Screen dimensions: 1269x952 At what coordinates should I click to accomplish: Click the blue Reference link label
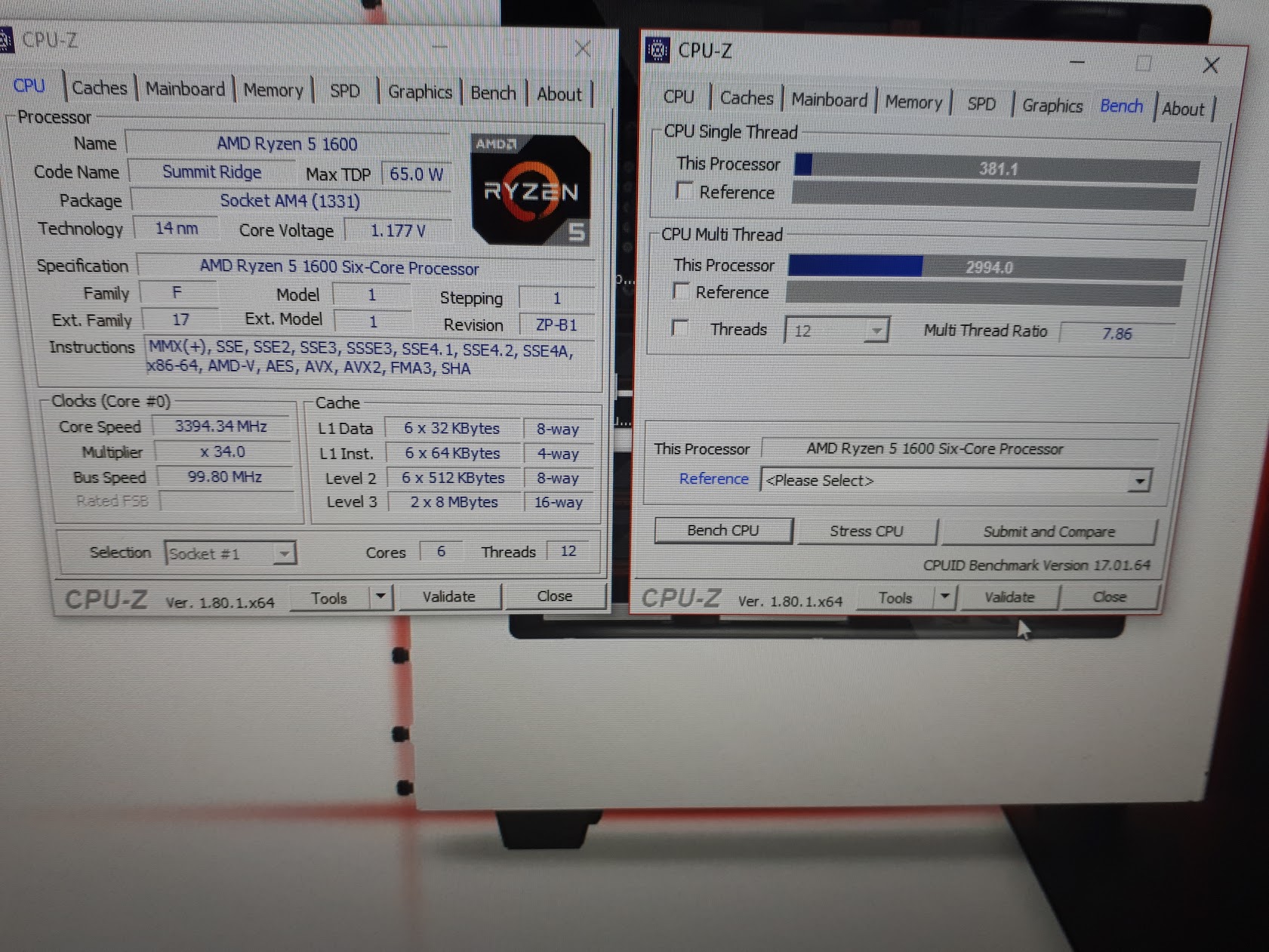713,479
